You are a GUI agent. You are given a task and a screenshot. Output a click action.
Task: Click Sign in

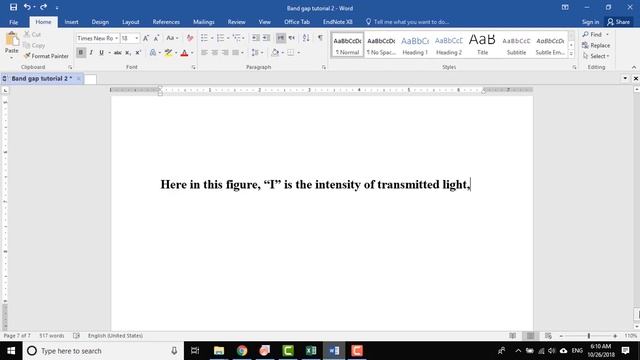coord(590,22)
